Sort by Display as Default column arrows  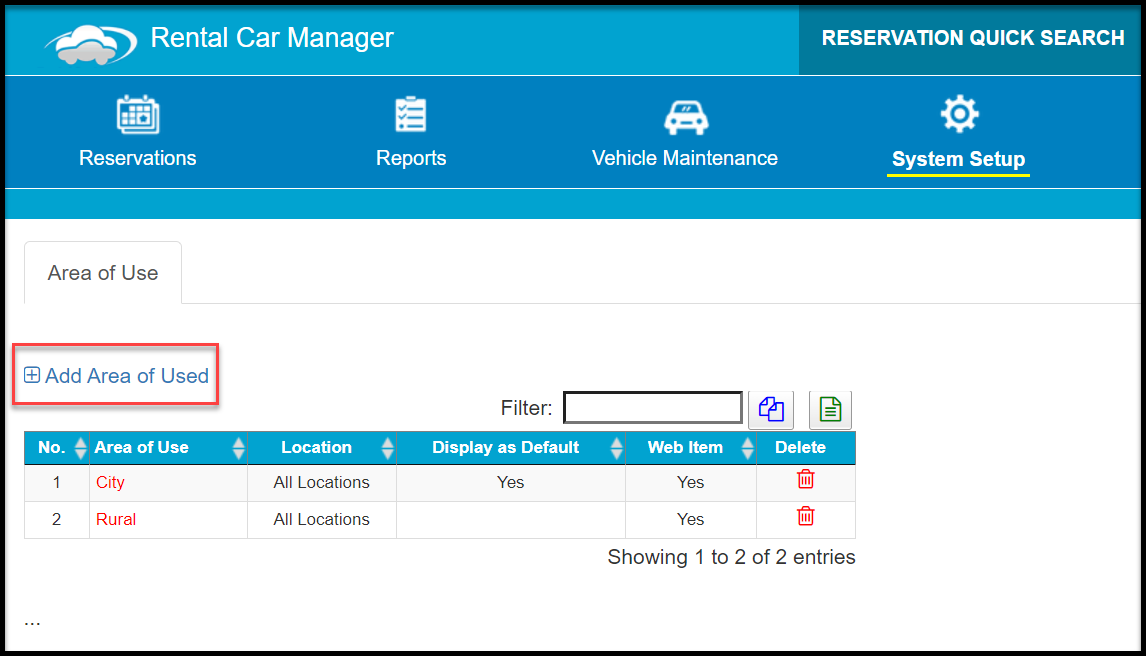coord(616,448)
